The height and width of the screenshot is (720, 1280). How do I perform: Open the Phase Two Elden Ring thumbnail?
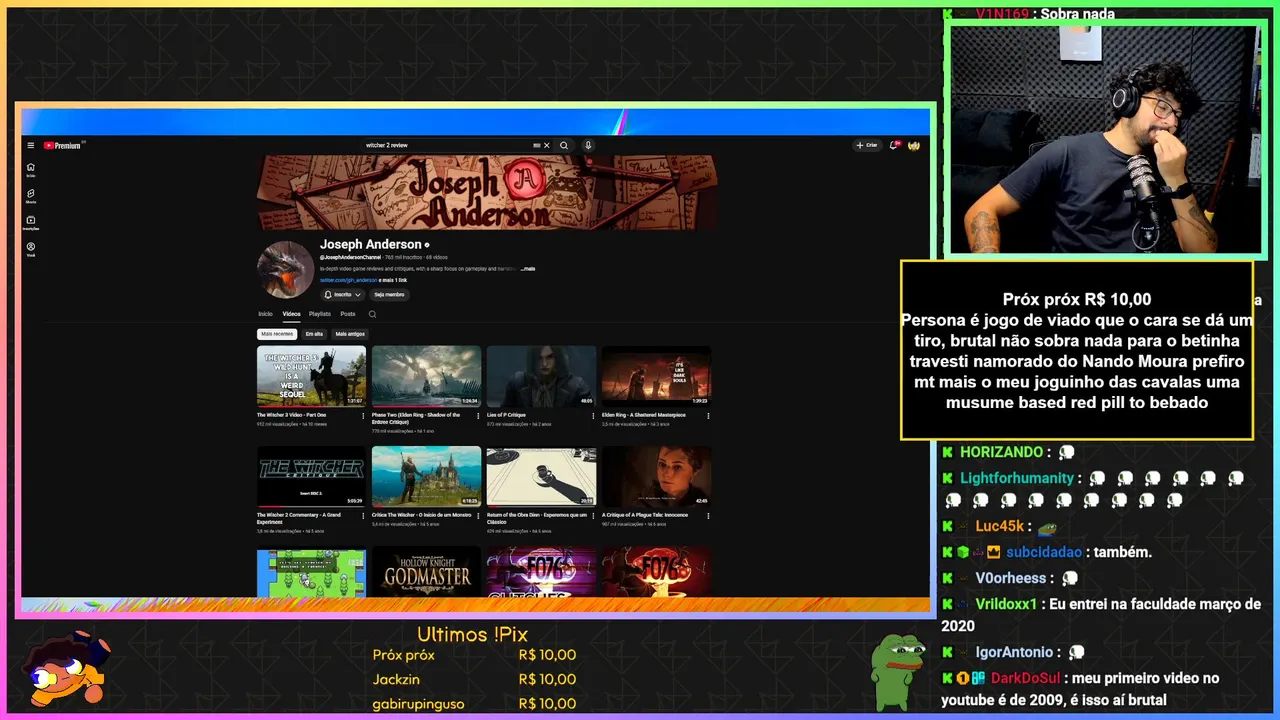click(426, 377)
